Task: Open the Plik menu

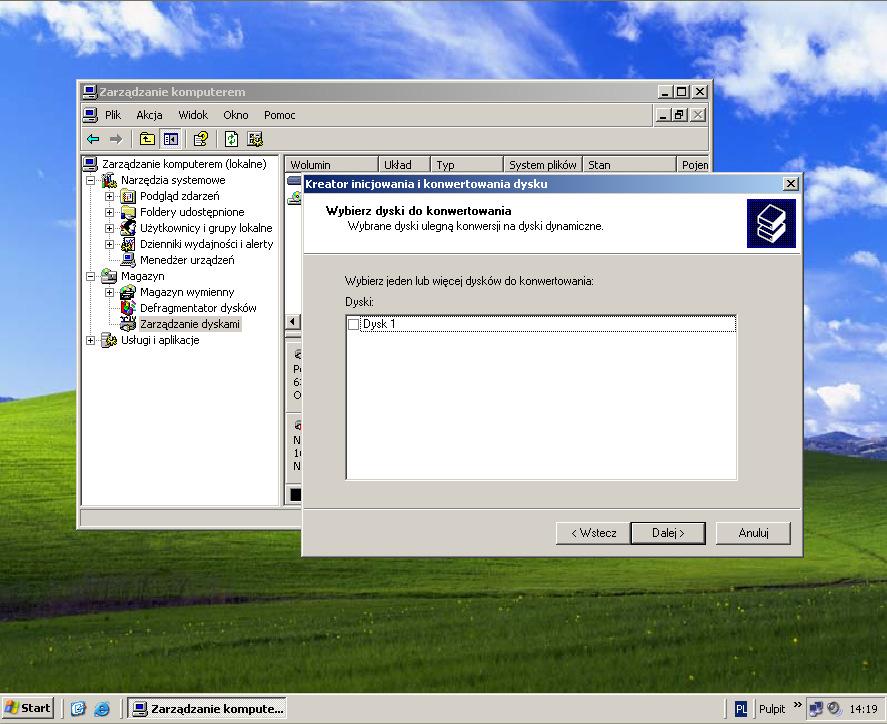Action: (x=113, y=115)
